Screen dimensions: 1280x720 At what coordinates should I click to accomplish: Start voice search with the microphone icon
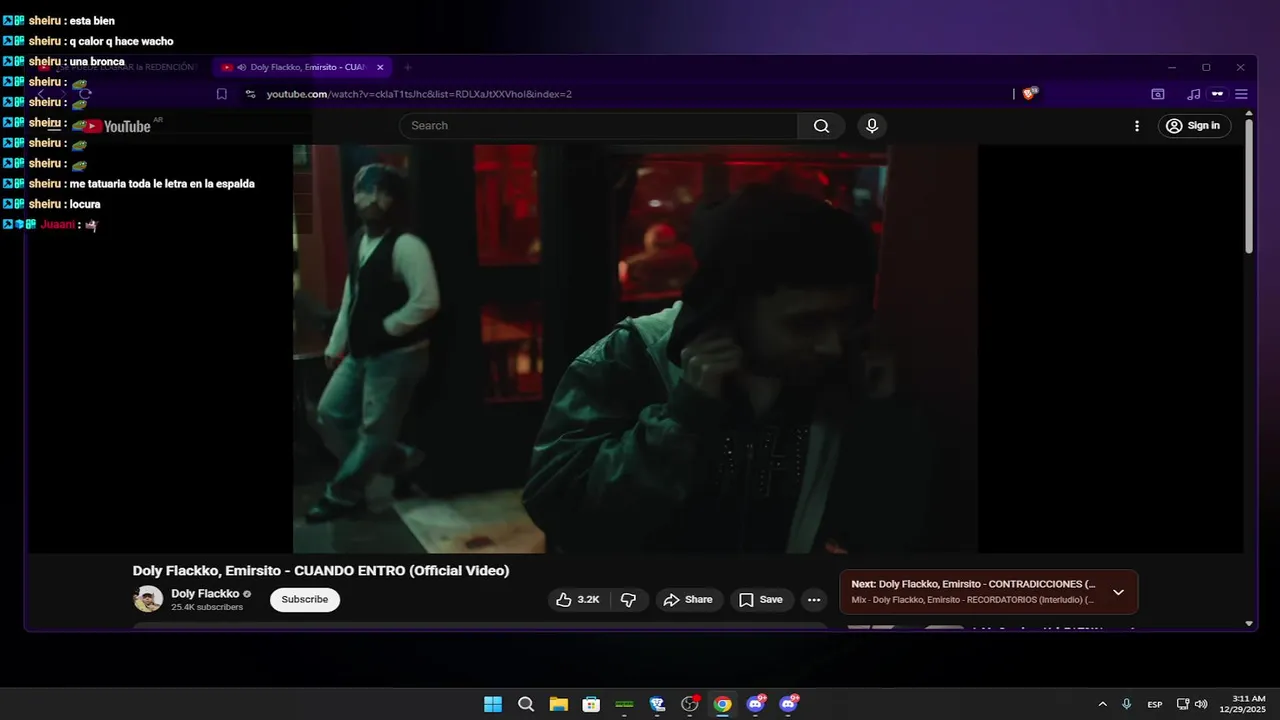pos(872,126)
